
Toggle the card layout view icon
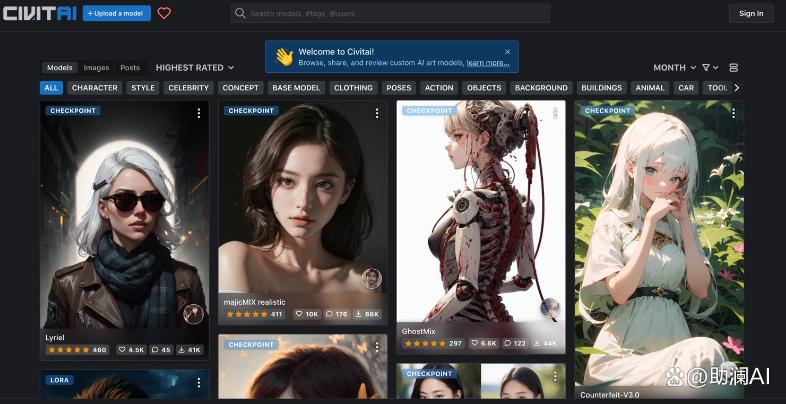point(733,68)
